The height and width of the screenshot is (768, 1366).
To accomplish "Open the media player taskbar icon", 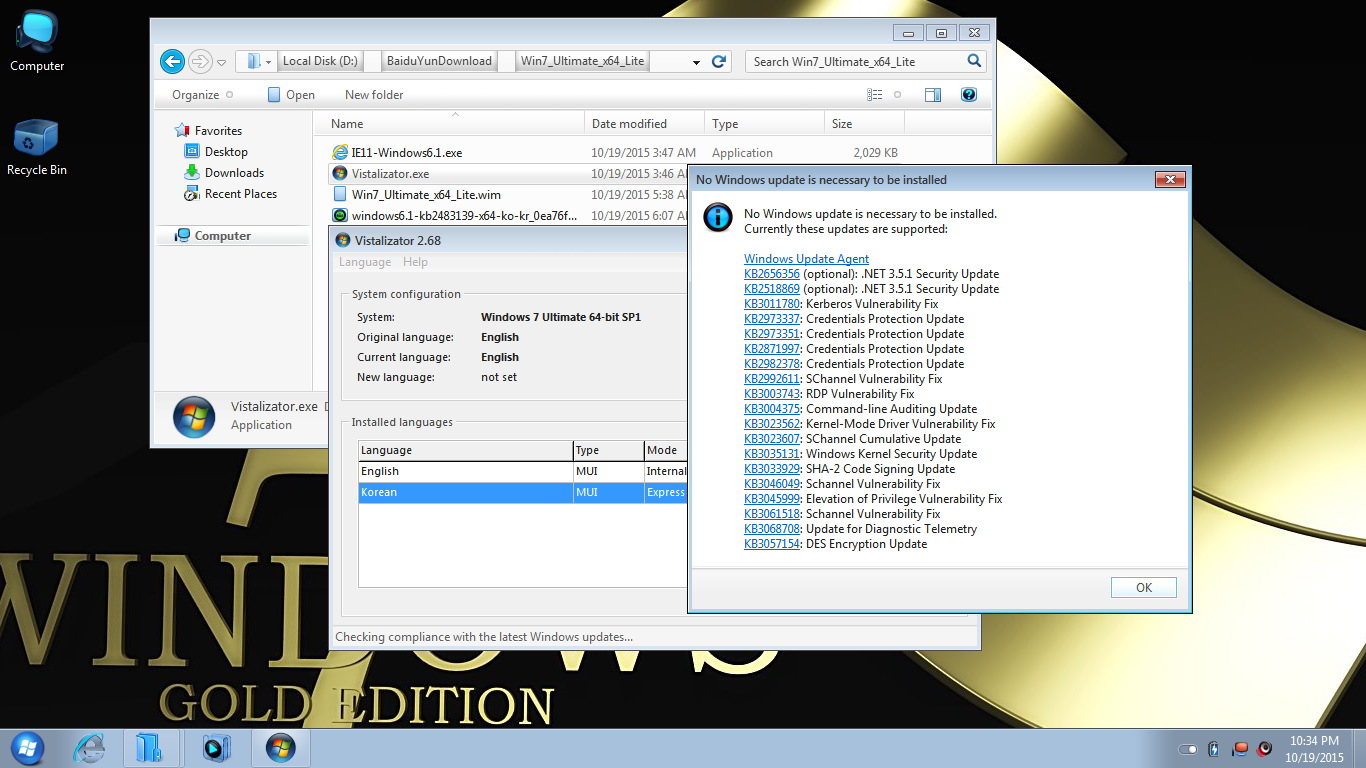I will [216, 747].
